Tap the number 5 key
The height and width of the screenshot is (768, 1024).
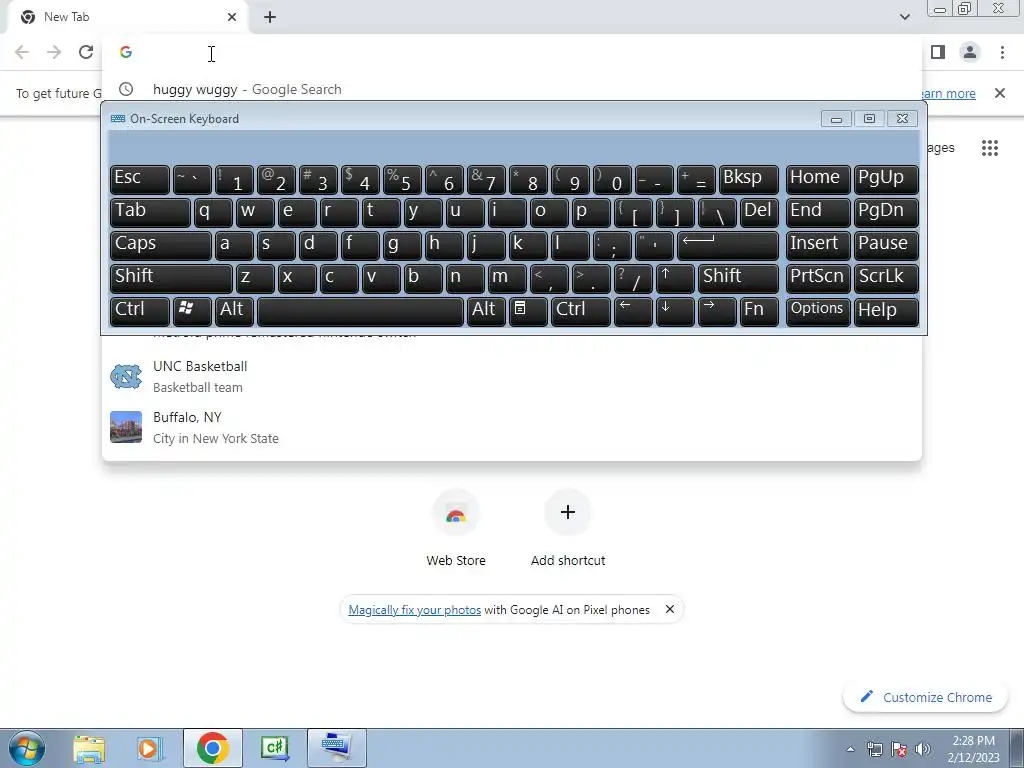(x=402, y=180)
